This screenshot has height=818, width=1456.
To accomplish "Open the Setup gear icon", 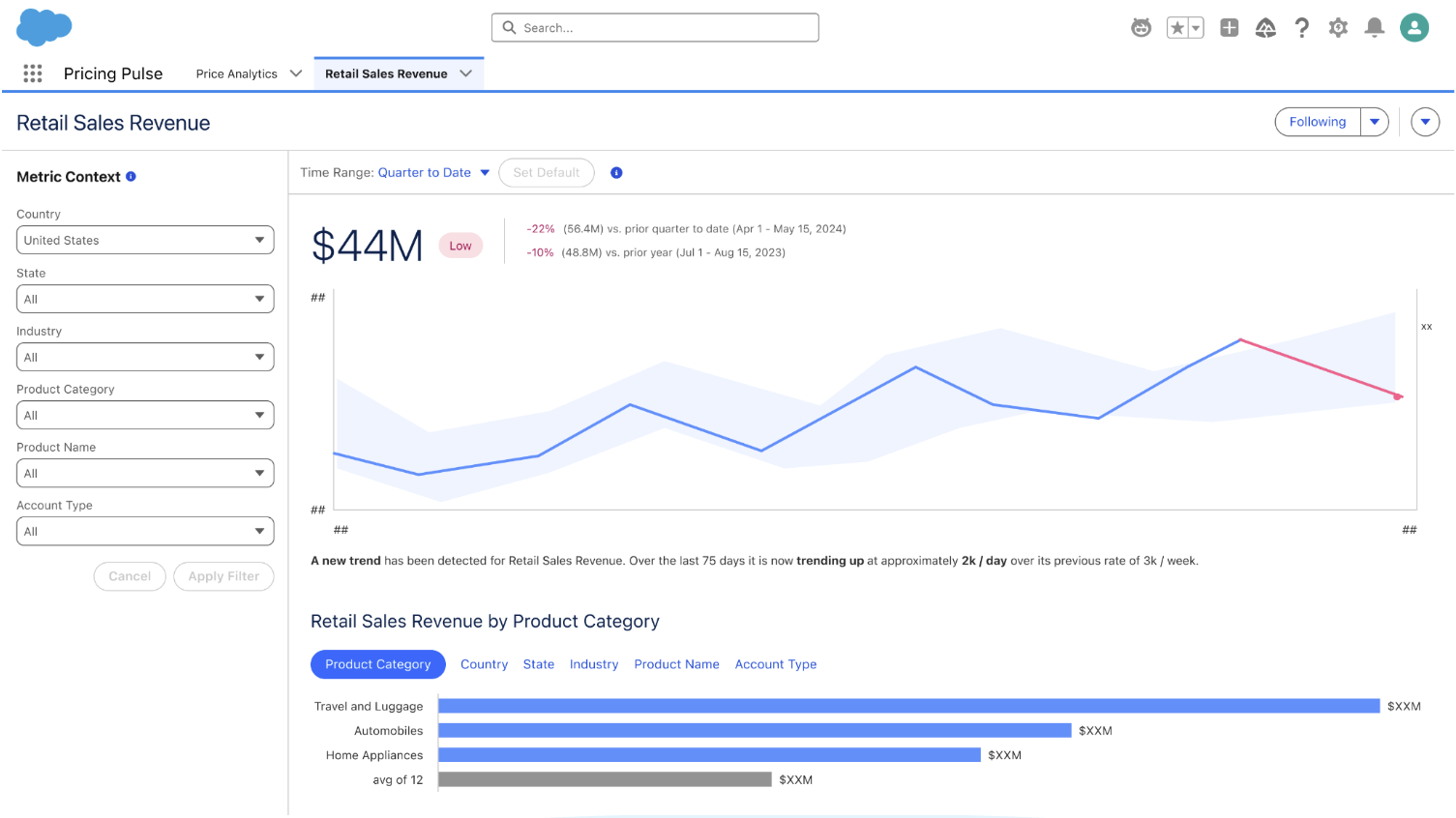I will [1338, 28].
